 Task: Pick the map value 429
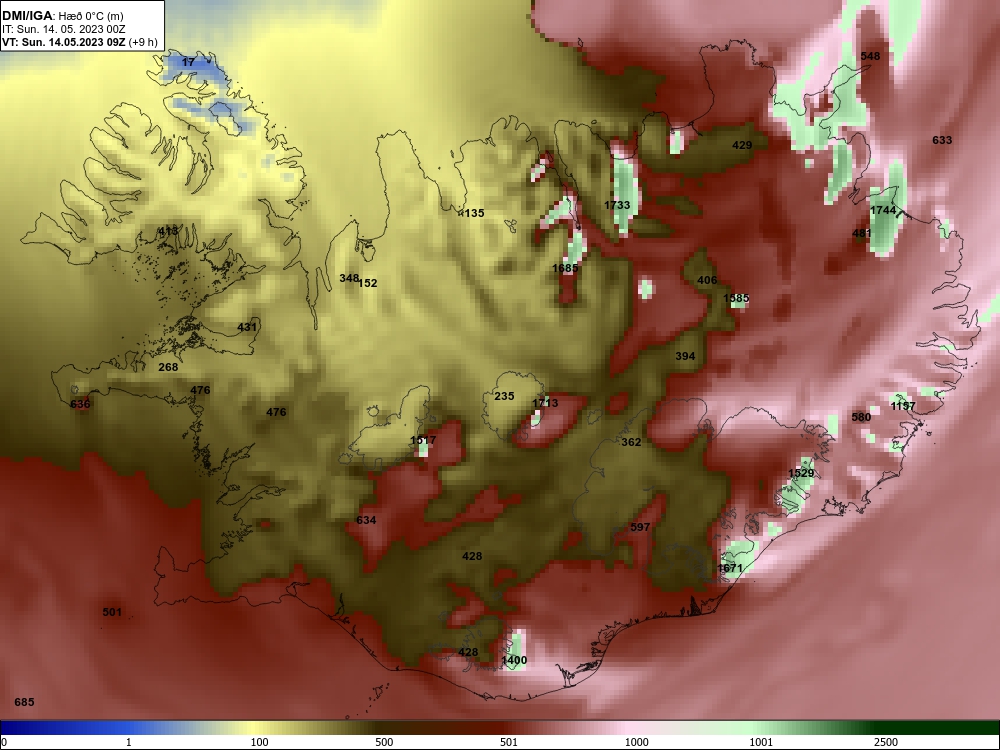tap(742, 145)
